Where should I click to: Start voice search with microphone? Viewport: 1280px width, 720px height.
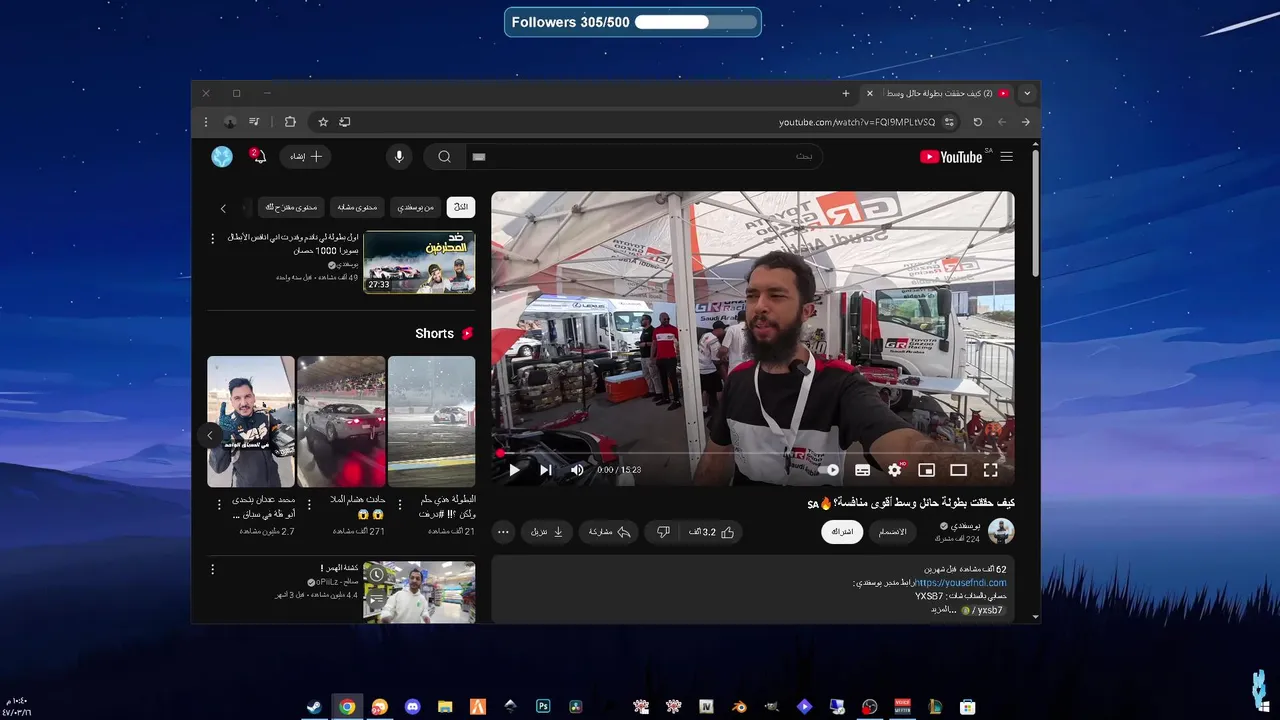pyautogui.click(x=399, y=157)
